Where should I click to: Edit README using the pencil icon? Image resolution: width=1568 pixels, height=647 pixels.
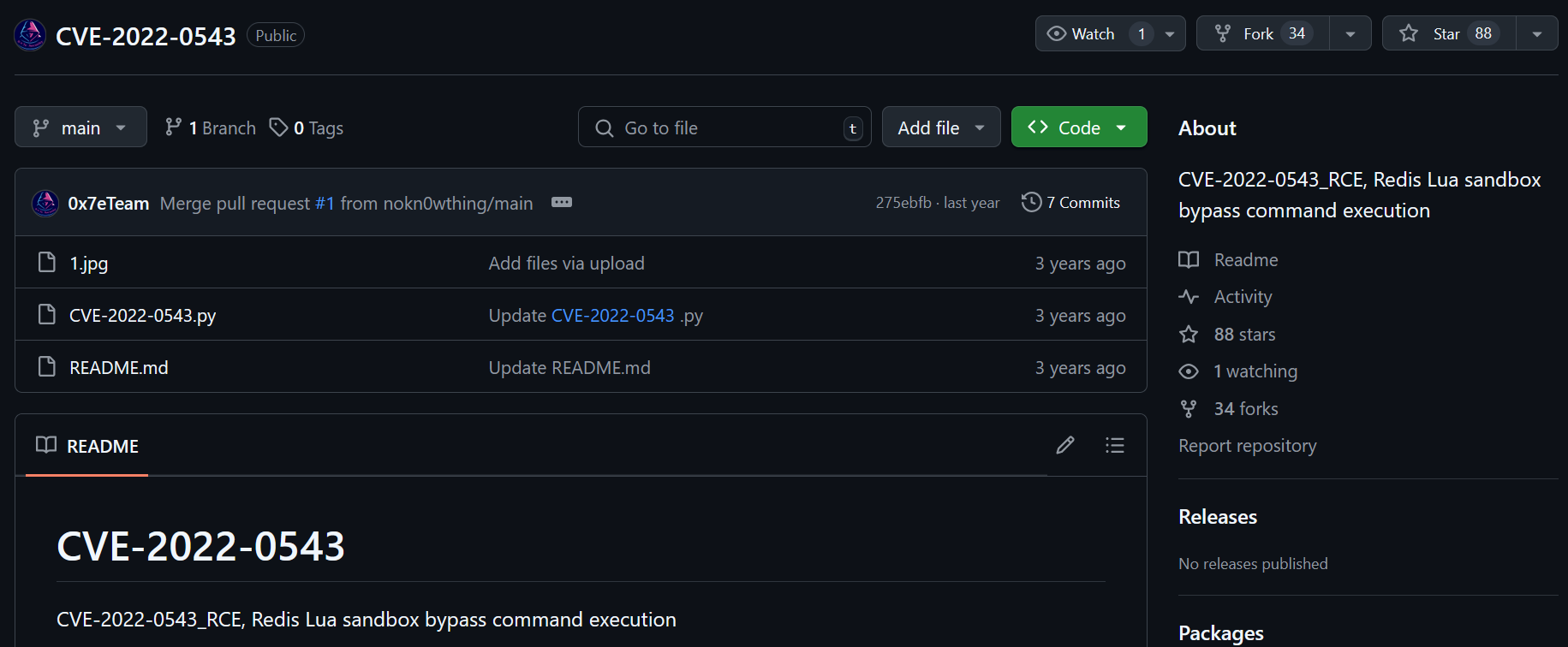pos(1065,445)
